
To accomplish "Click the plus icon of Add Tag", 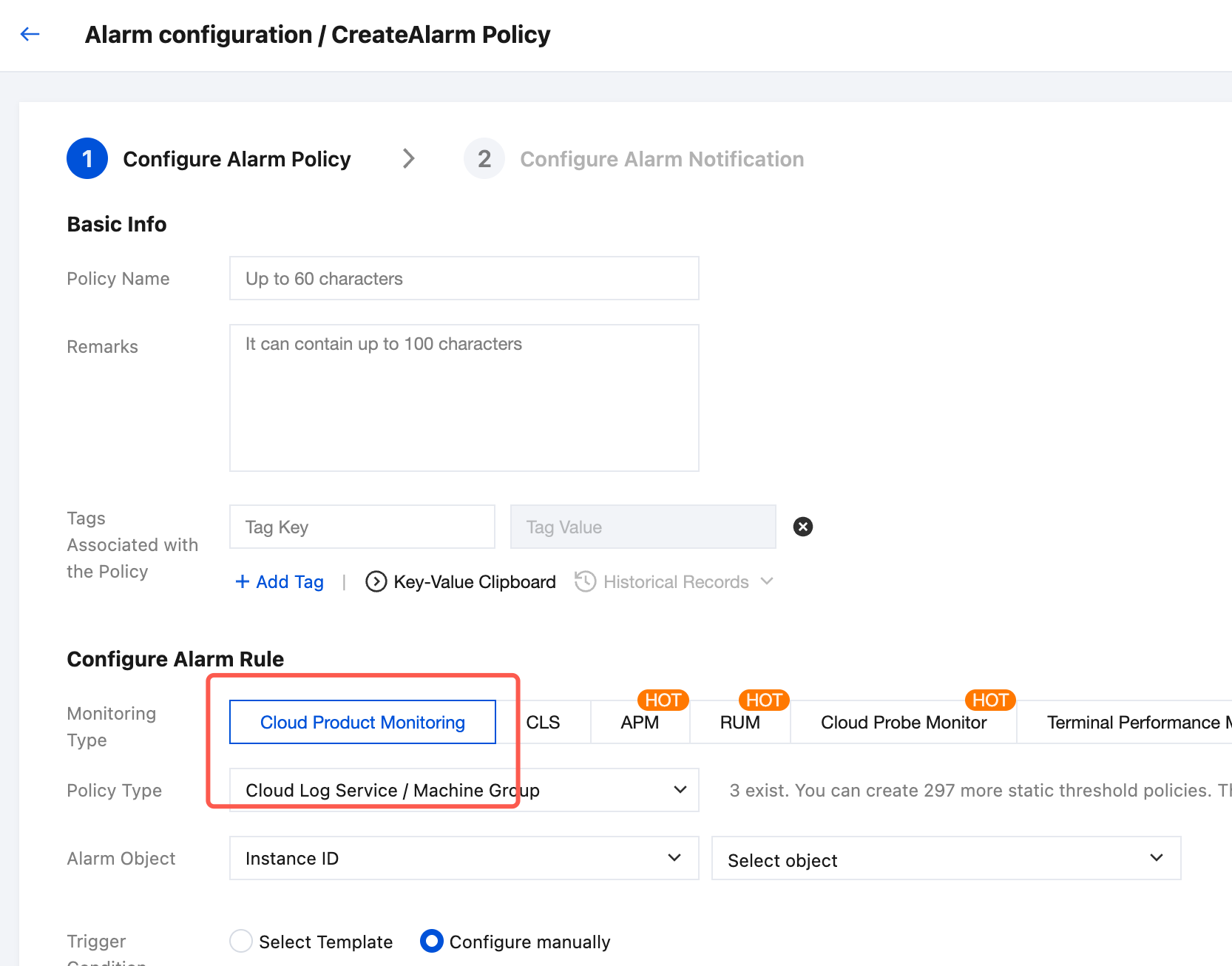I will (242, 582).
